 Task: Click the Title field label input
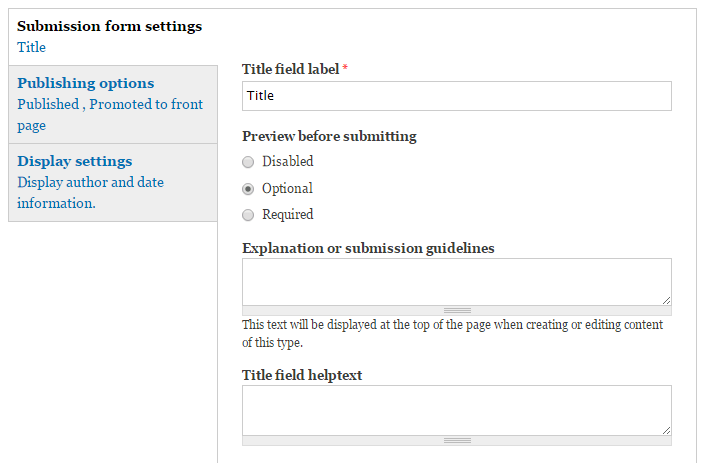click(x=456, y=96)
